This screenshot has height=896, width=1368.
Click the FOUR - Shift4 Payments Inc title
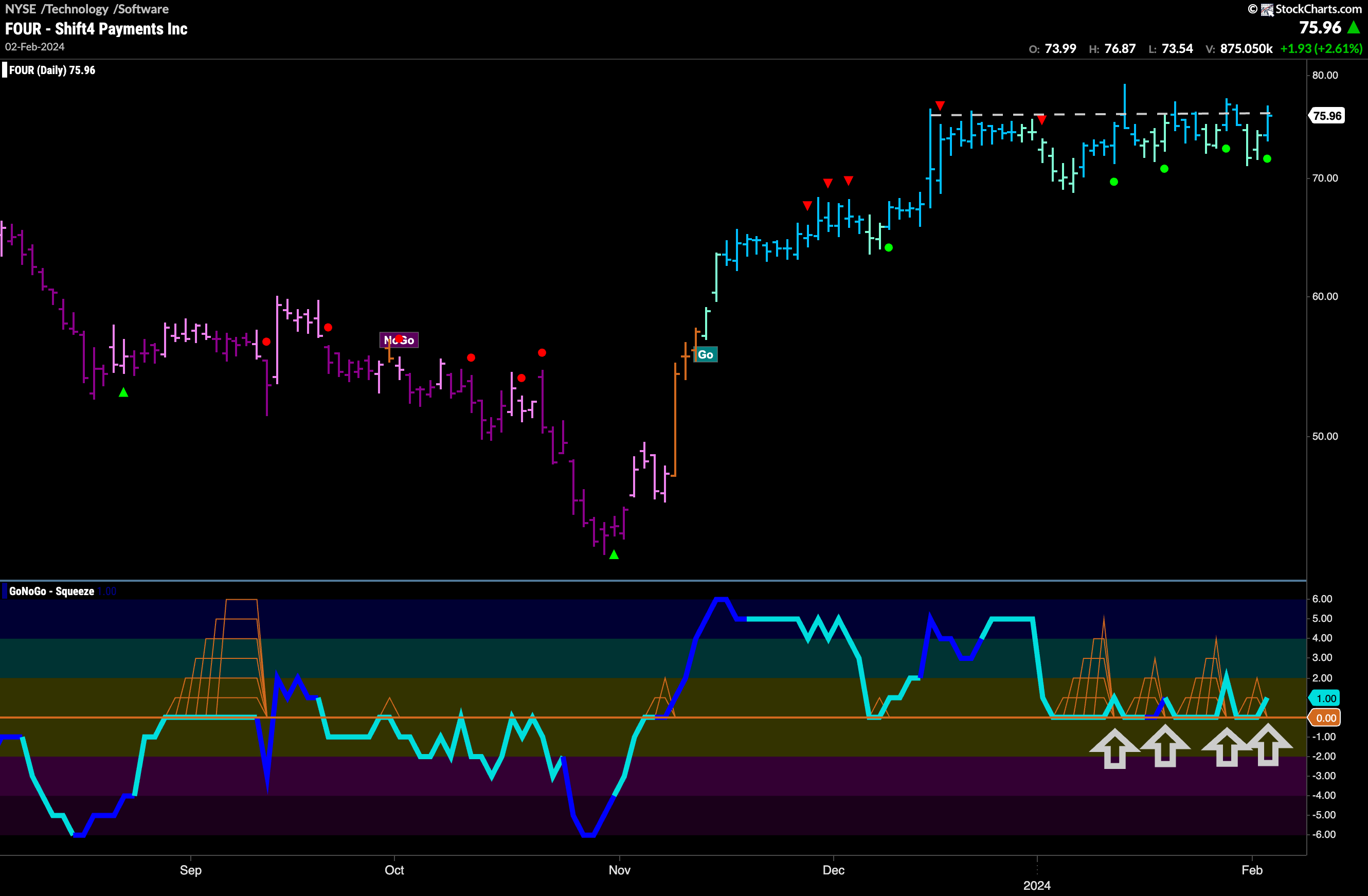coord(96,29)
